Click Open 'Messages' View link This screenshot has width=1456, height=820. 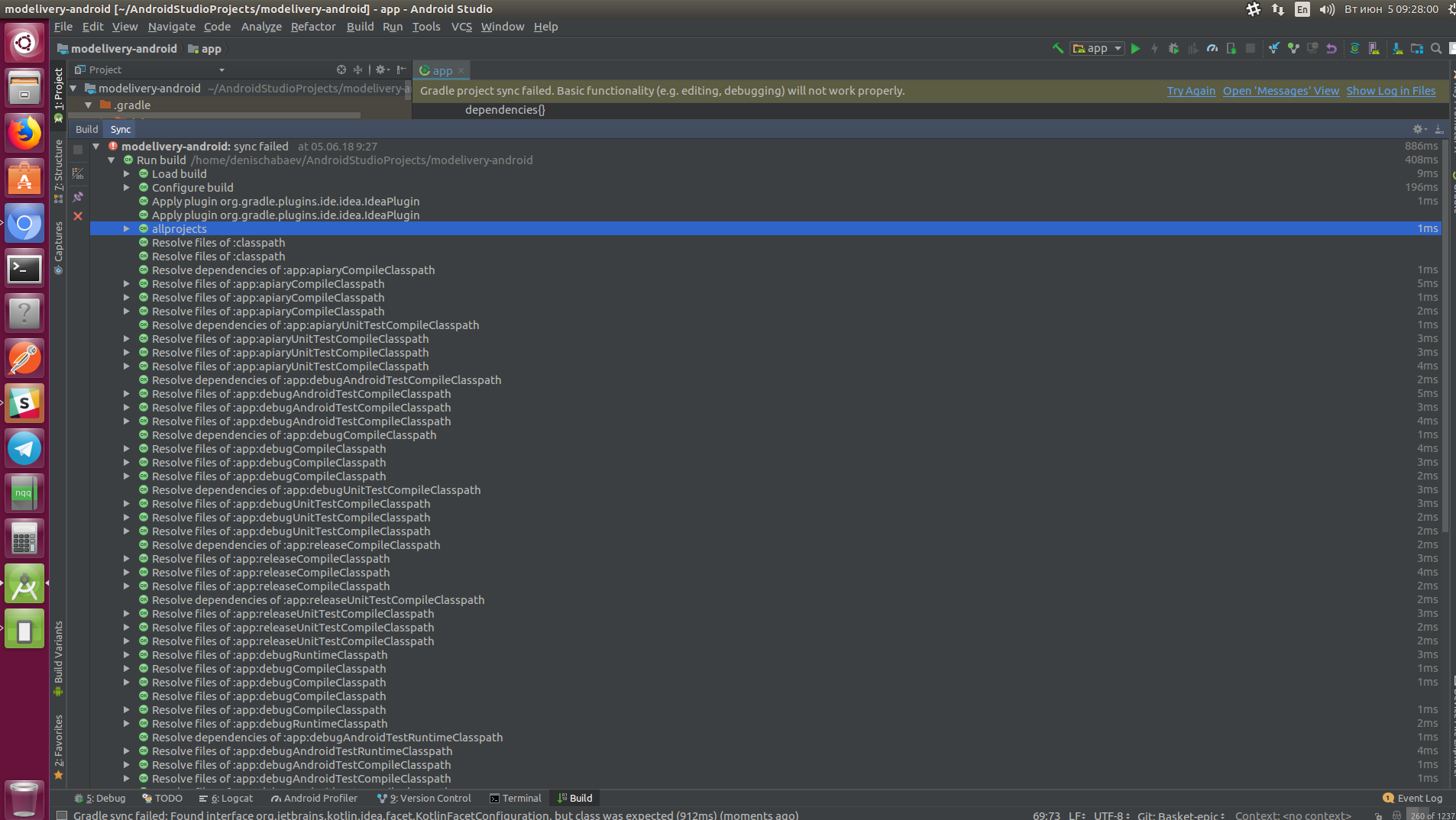coord(1281,91)
